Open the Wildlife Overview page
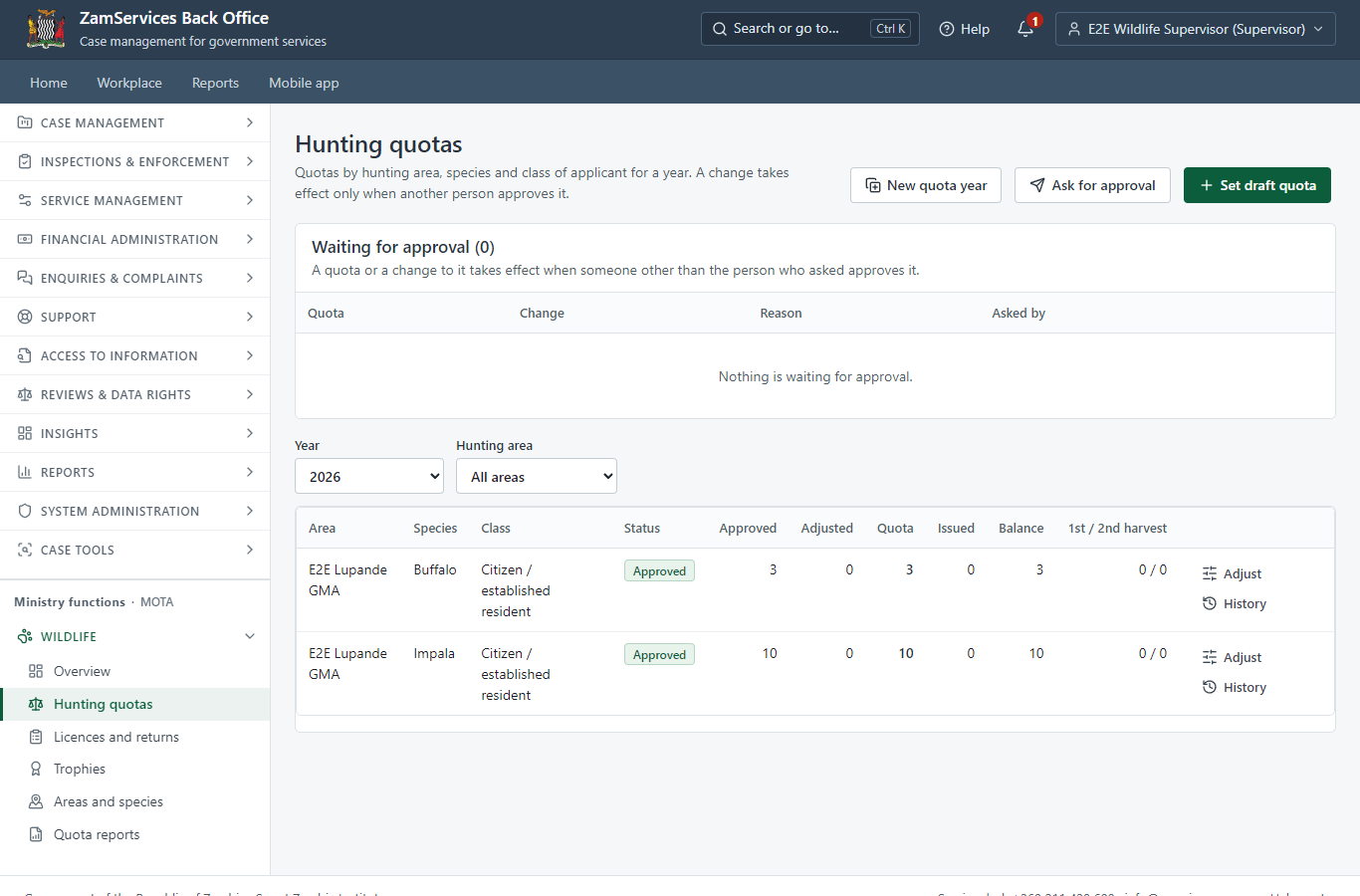The height and width of the screenshot is (896, 1360). (135, 671)
